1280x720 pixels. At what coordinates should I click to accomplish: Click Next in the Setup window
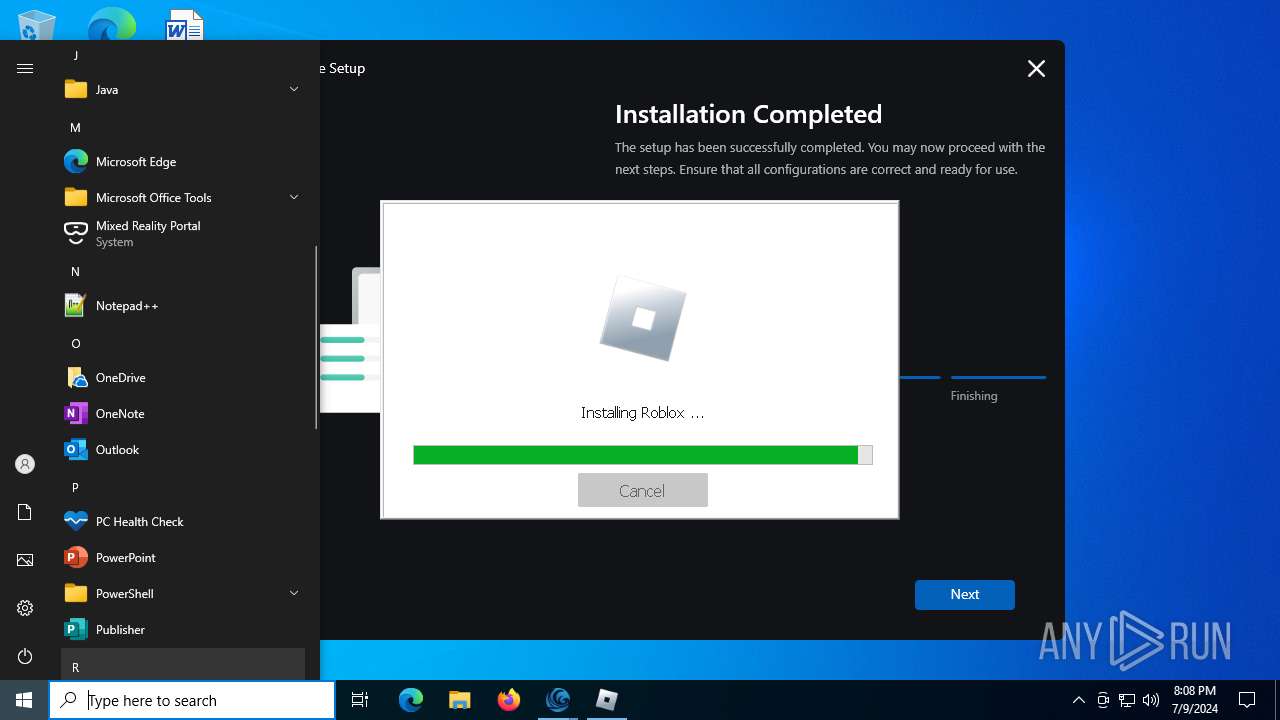[964, 594]
